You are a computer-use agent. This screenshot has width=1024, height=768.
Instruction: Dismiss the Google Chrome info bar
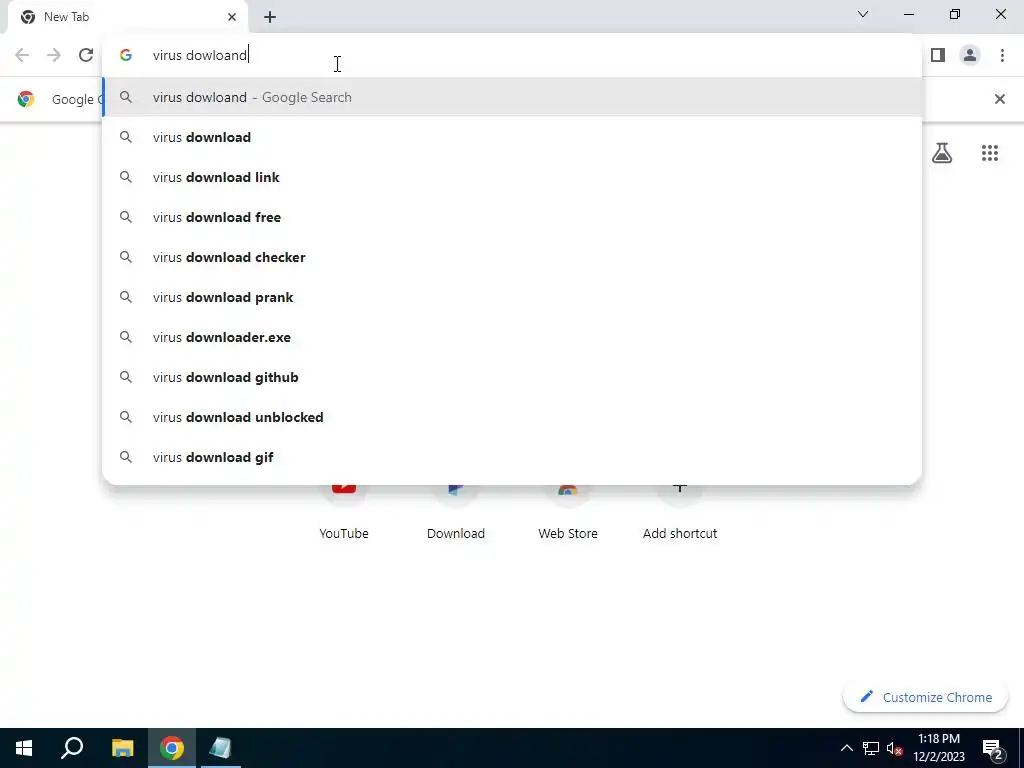pyautogui.click(x=999, y=99)
